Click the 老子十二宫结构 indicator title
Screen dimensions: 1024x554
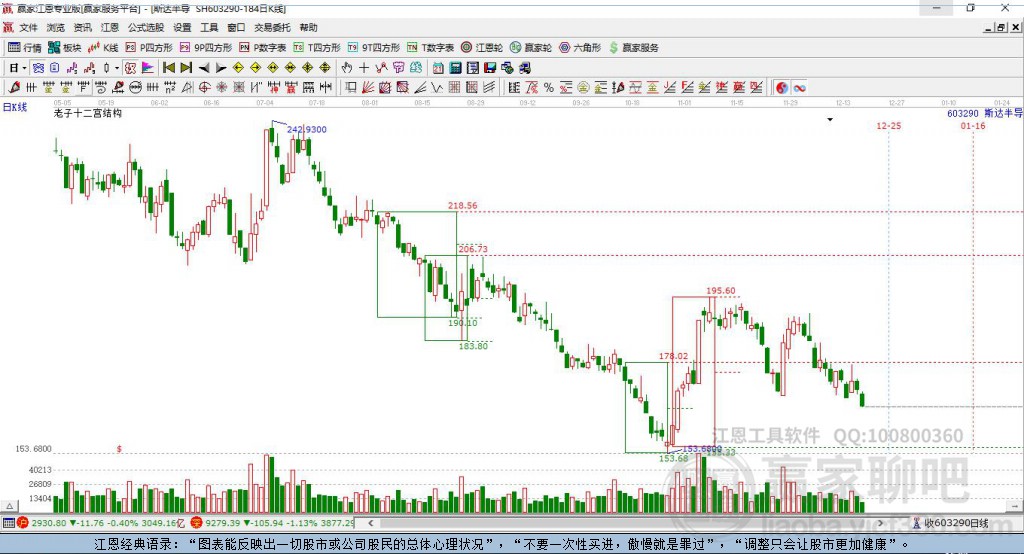coord(88,113)
